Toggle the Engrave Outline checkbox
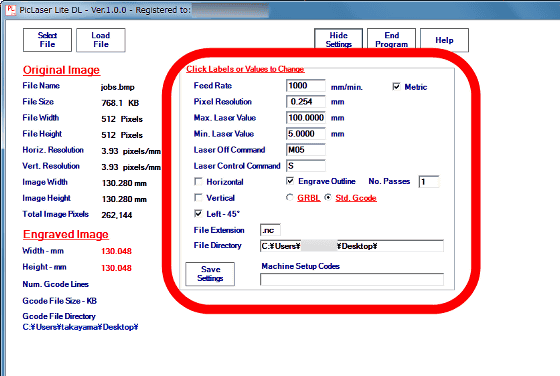The height and width of the screenshot is (376, 560). [x=290, y=181]
